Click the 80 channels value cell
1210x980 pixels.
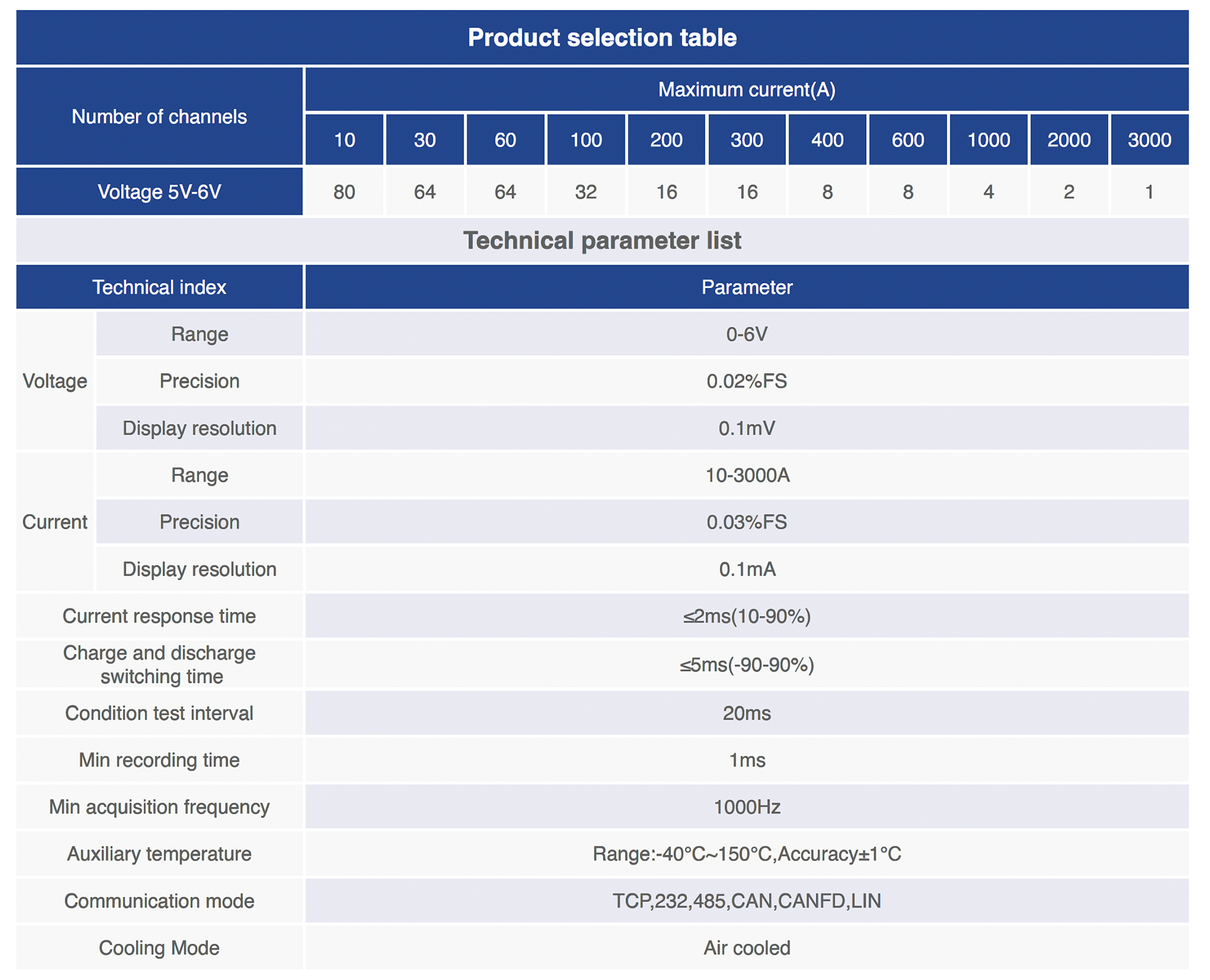coord(345,192)
